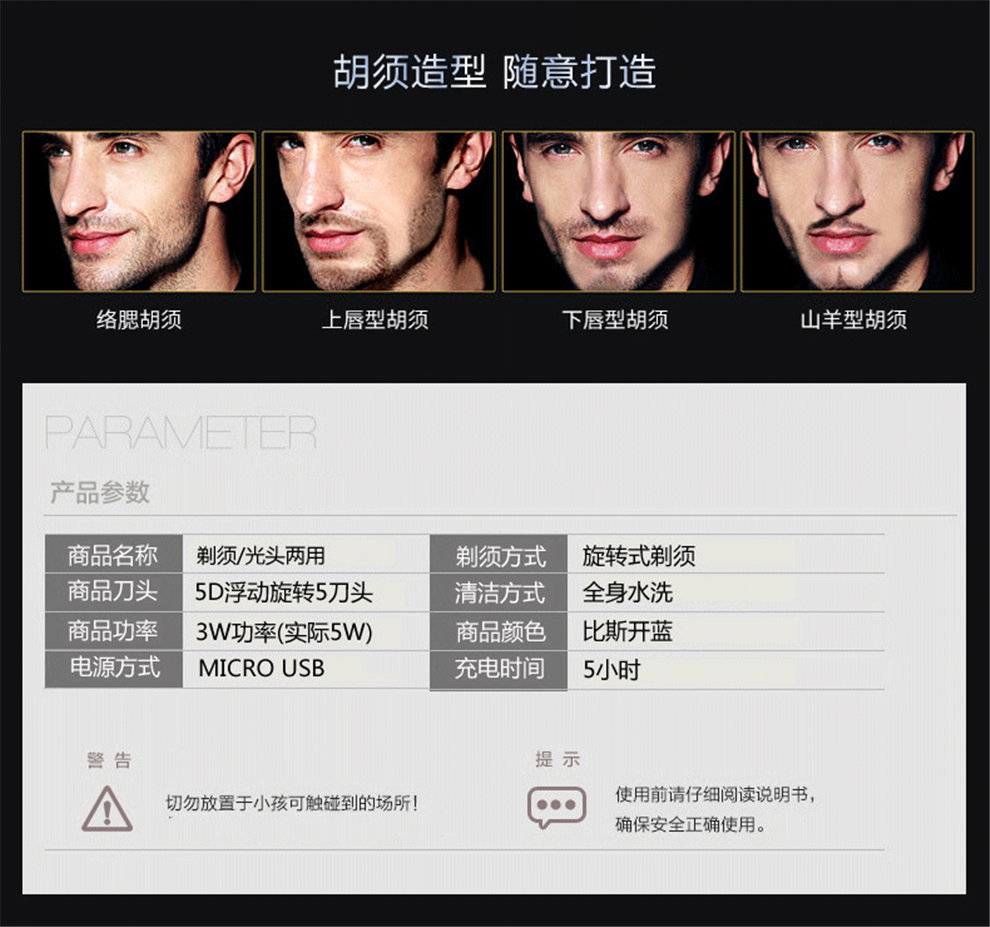Click the 商品刀头 table label
The height and width of the screenshot is (927, 990).
tap(114, 592)
